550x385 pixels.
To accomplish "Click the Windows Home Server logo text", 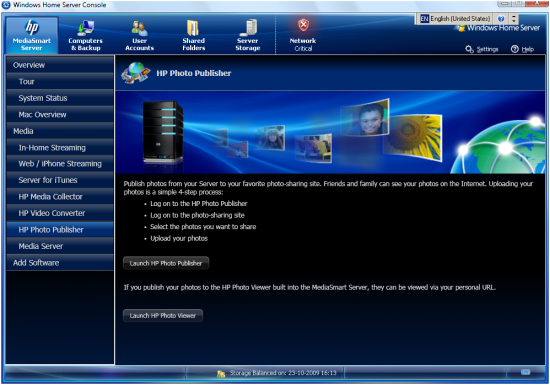I will (503, 28).
